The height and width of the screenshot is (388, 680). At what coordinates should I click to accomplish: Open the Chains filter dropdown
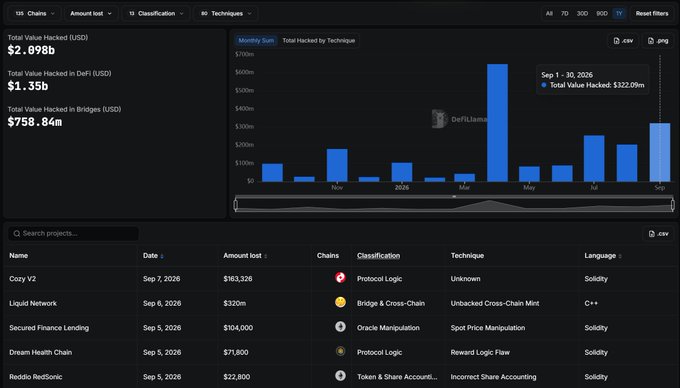(x=35, y=13)
